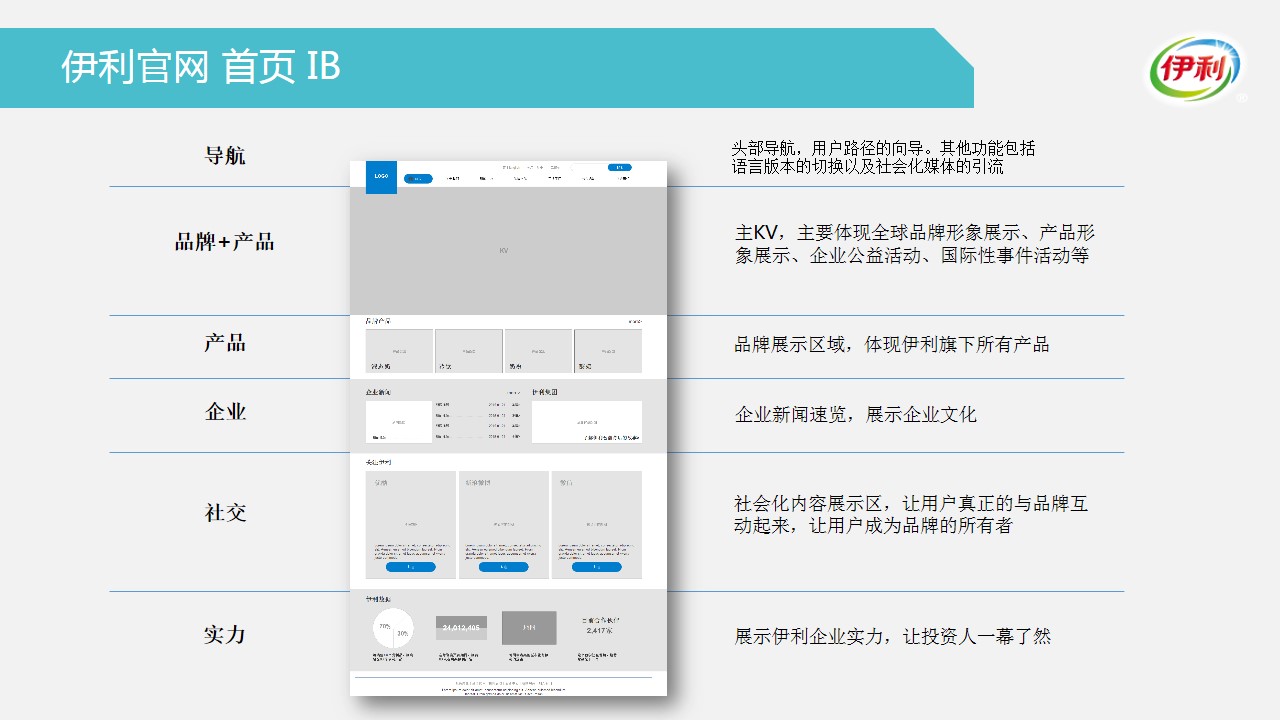
Task: Click the large gray KV banner placeholder
Action: click(508, 250)
